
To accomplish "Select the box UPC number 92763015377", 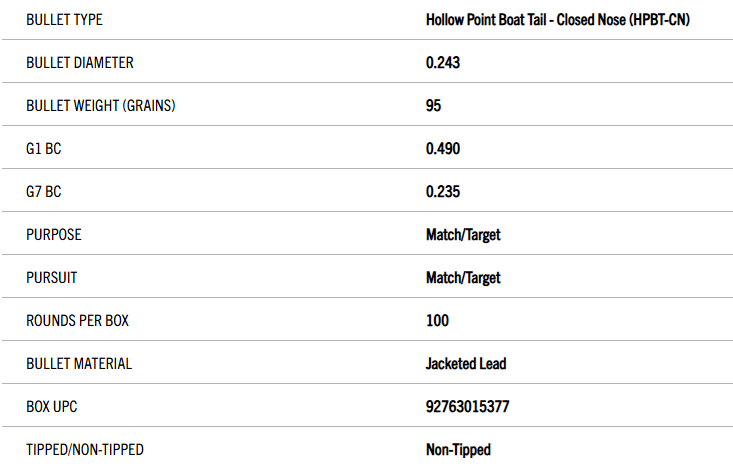I will tap(468, 406).
